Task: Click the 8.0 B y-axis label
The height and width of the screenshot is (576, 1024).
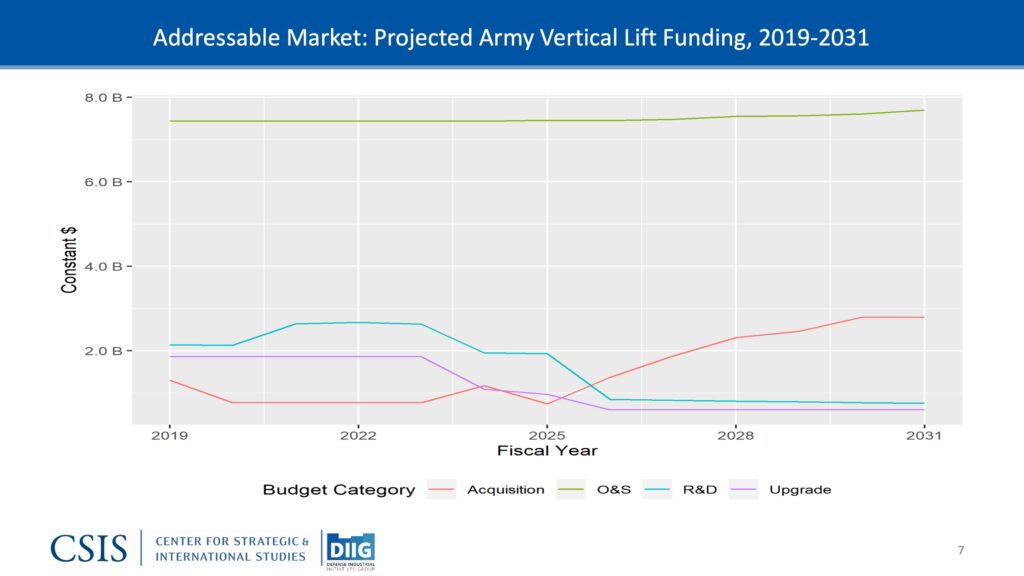Action: 103,97
